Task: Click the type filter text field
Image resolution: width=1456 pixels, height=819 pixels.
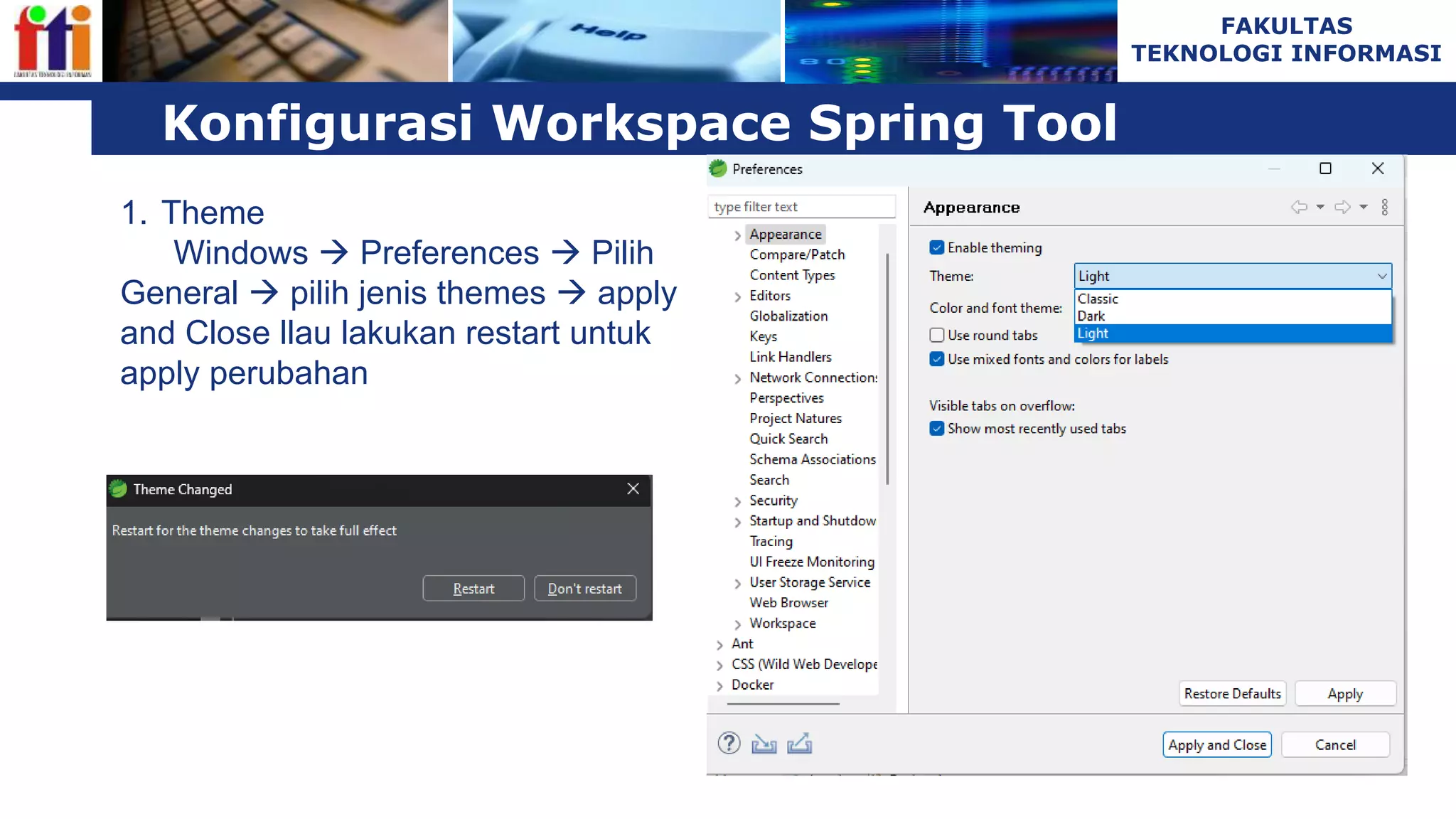Action: tap(801, 207)
